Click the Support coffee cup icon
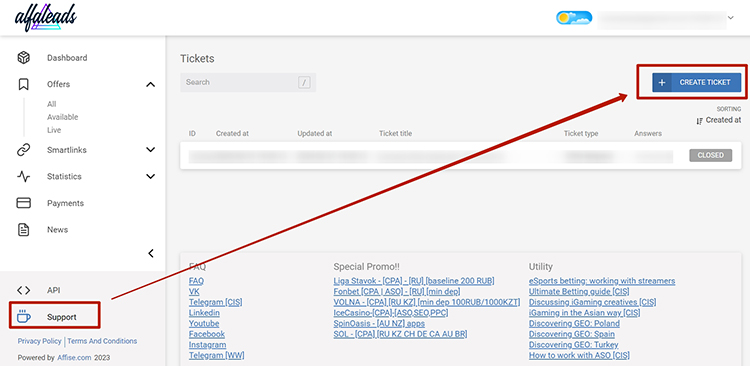The image size is (750, 366). tap(23, 316)
